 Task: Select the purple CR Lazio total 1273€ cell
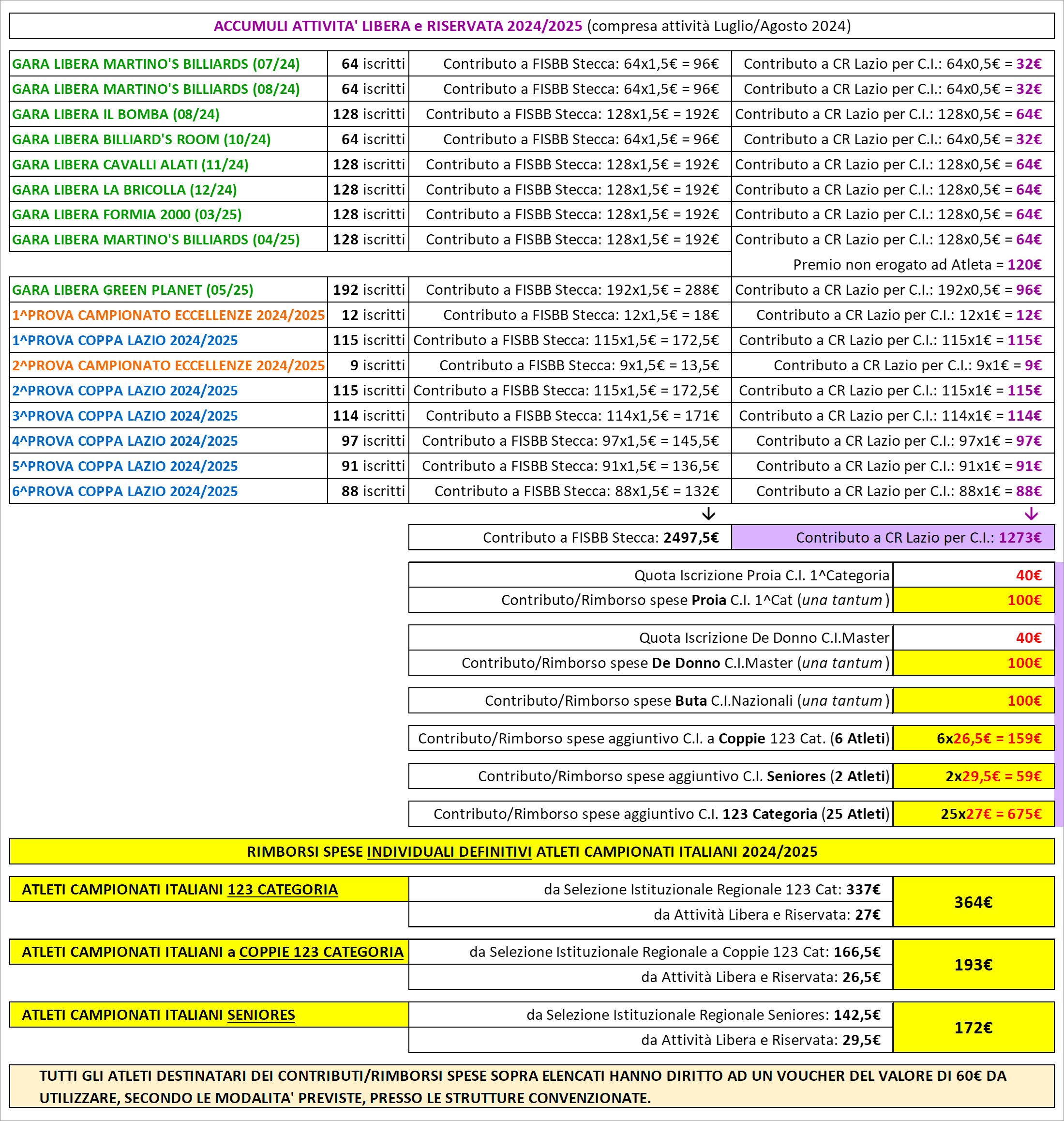893,538
